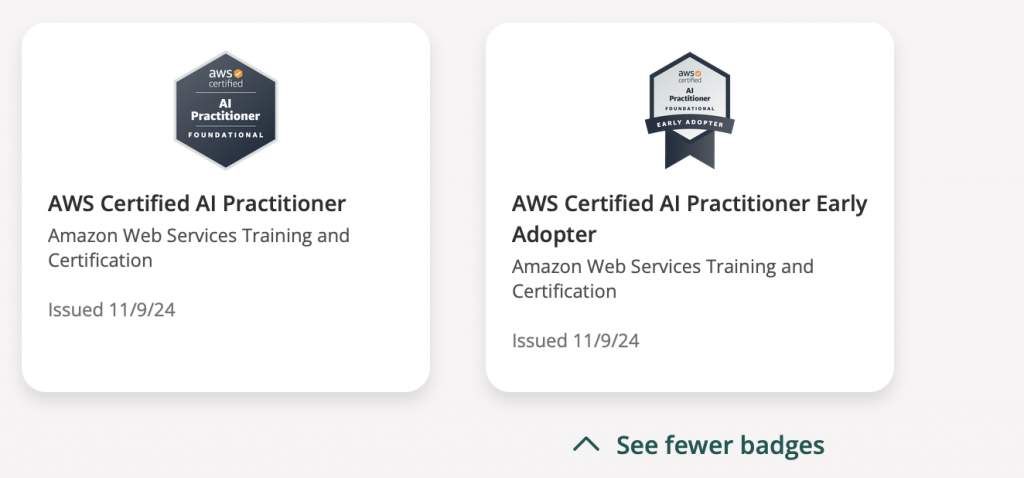This screenshot has width=1024, height=478.
Task: Click the word Adopter in the right card title
Action: click(x=554, y=235)
